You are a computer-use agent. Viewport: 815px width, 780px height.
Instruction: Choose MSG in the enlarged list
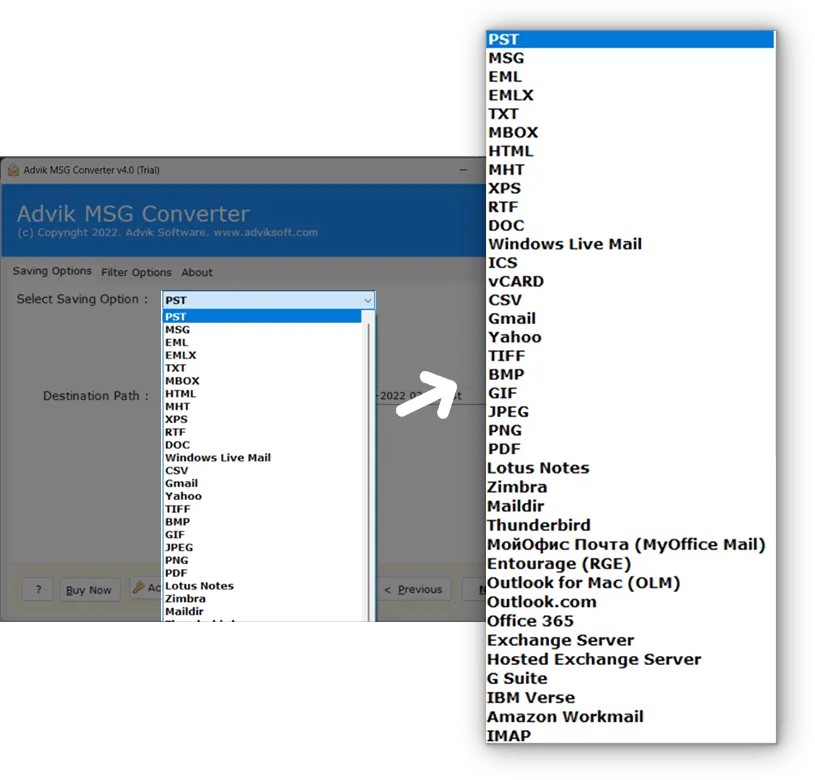(x=506, y=58)
